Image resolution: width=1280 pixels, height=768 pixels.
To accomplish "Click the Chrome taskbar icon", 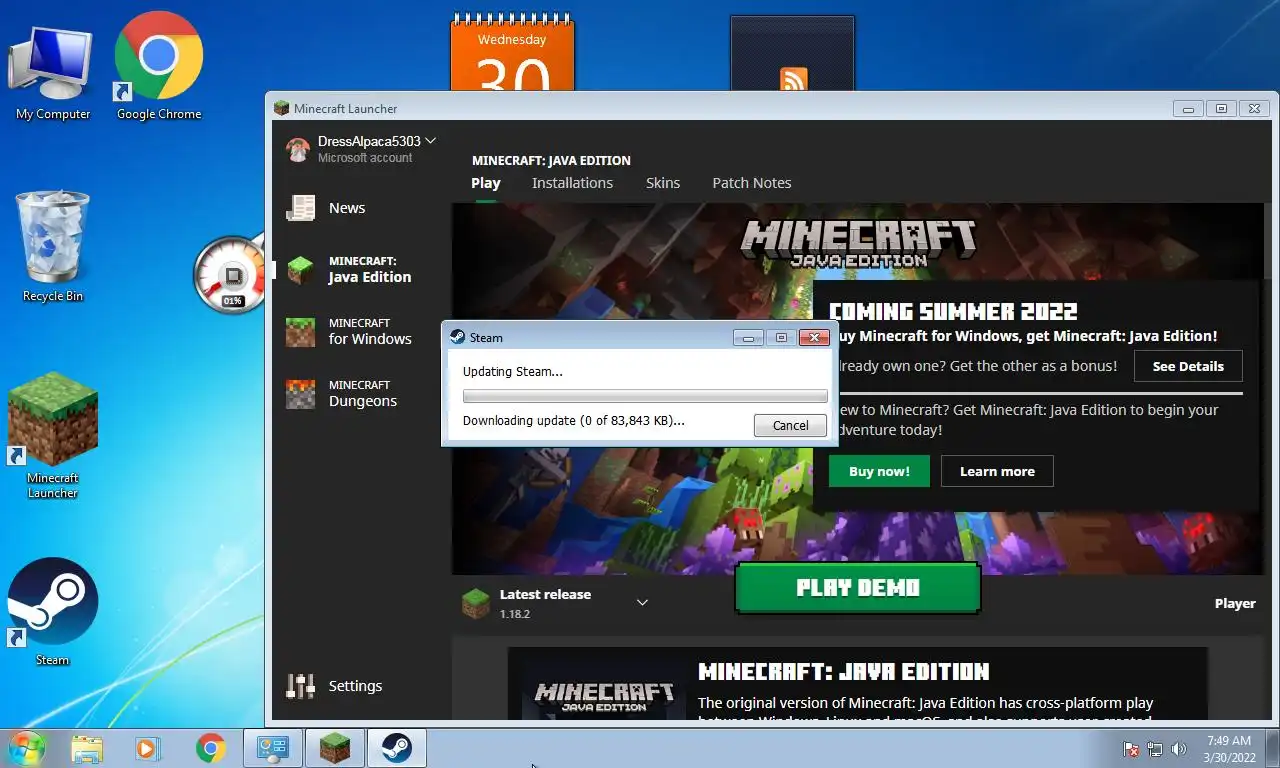I will click(x=211, y=749).
